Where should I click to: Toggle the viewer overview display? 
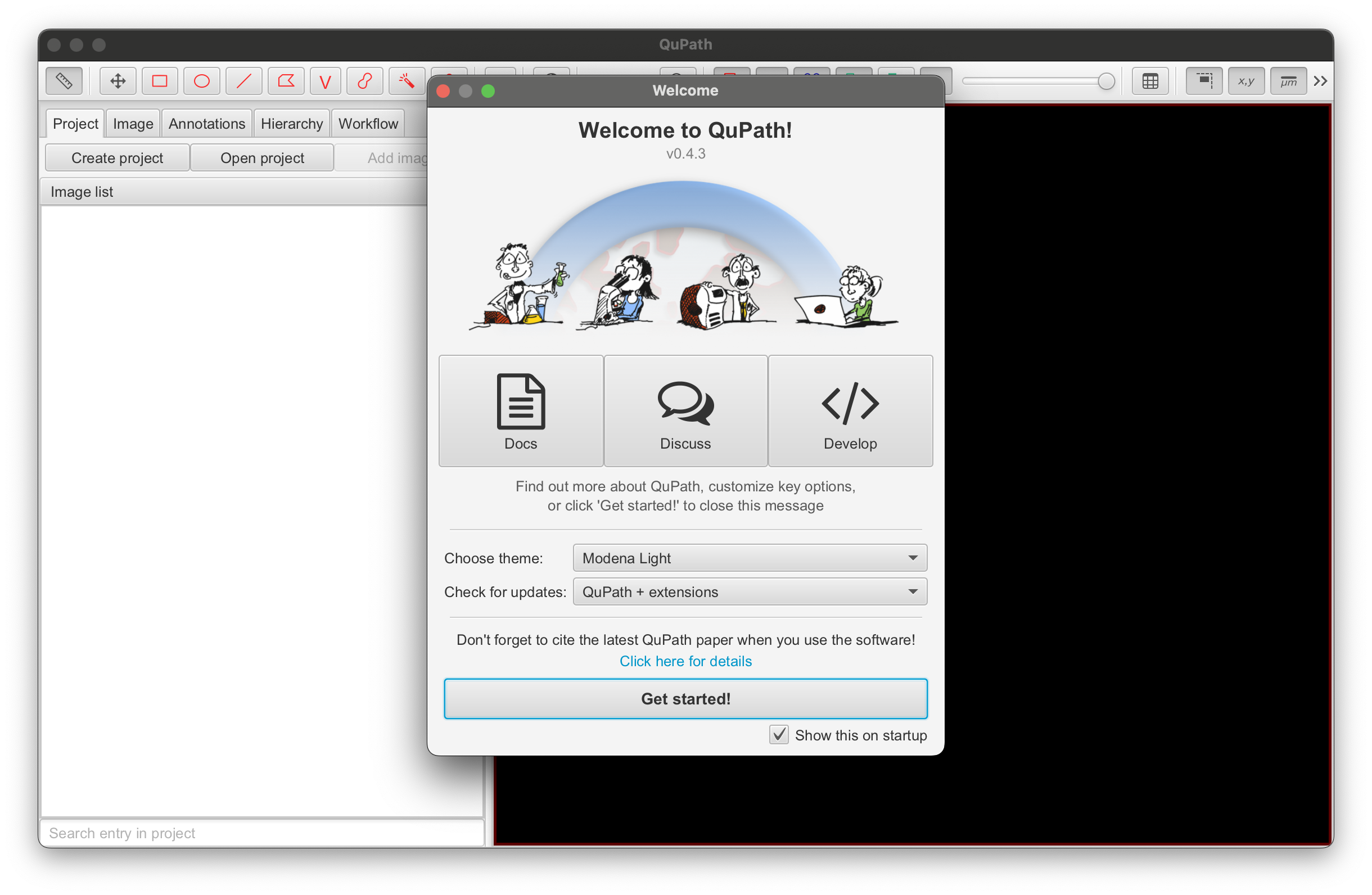pos(1204,82)
